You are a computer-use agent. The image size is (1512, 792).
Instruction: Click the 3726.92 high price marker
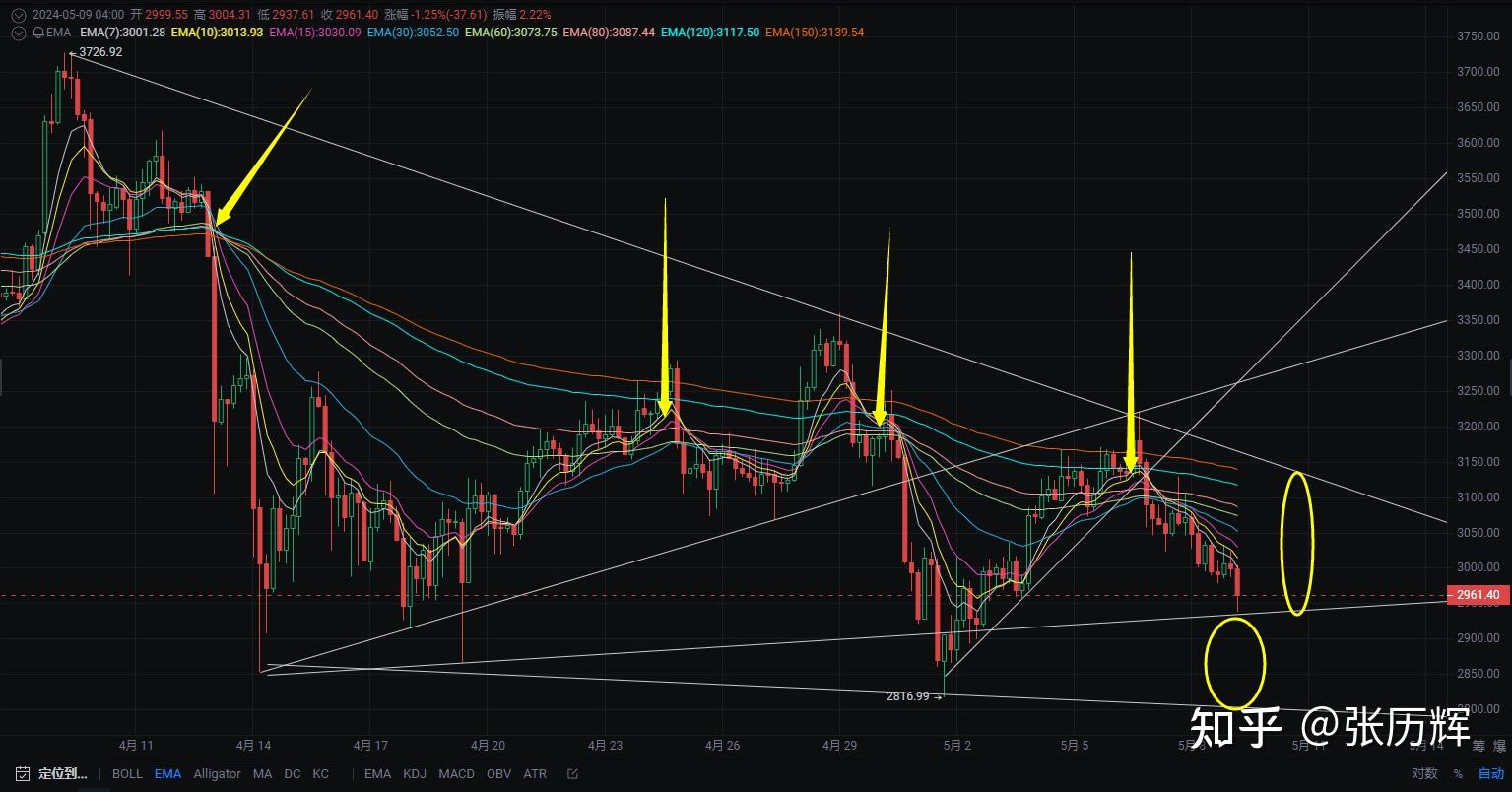point(99,52)
